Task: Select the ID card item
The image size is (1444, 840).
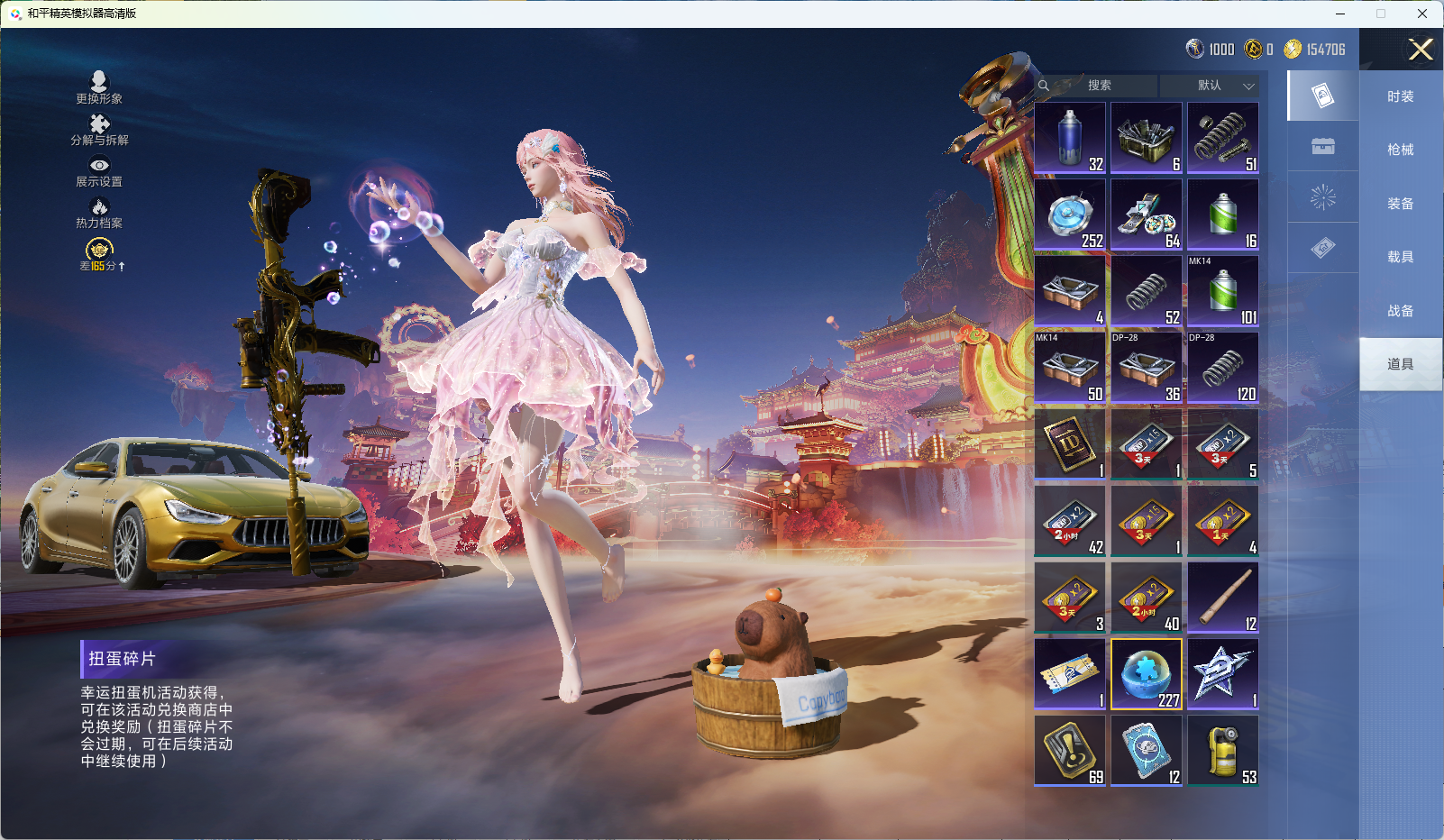Action: tap(1070, 444)
